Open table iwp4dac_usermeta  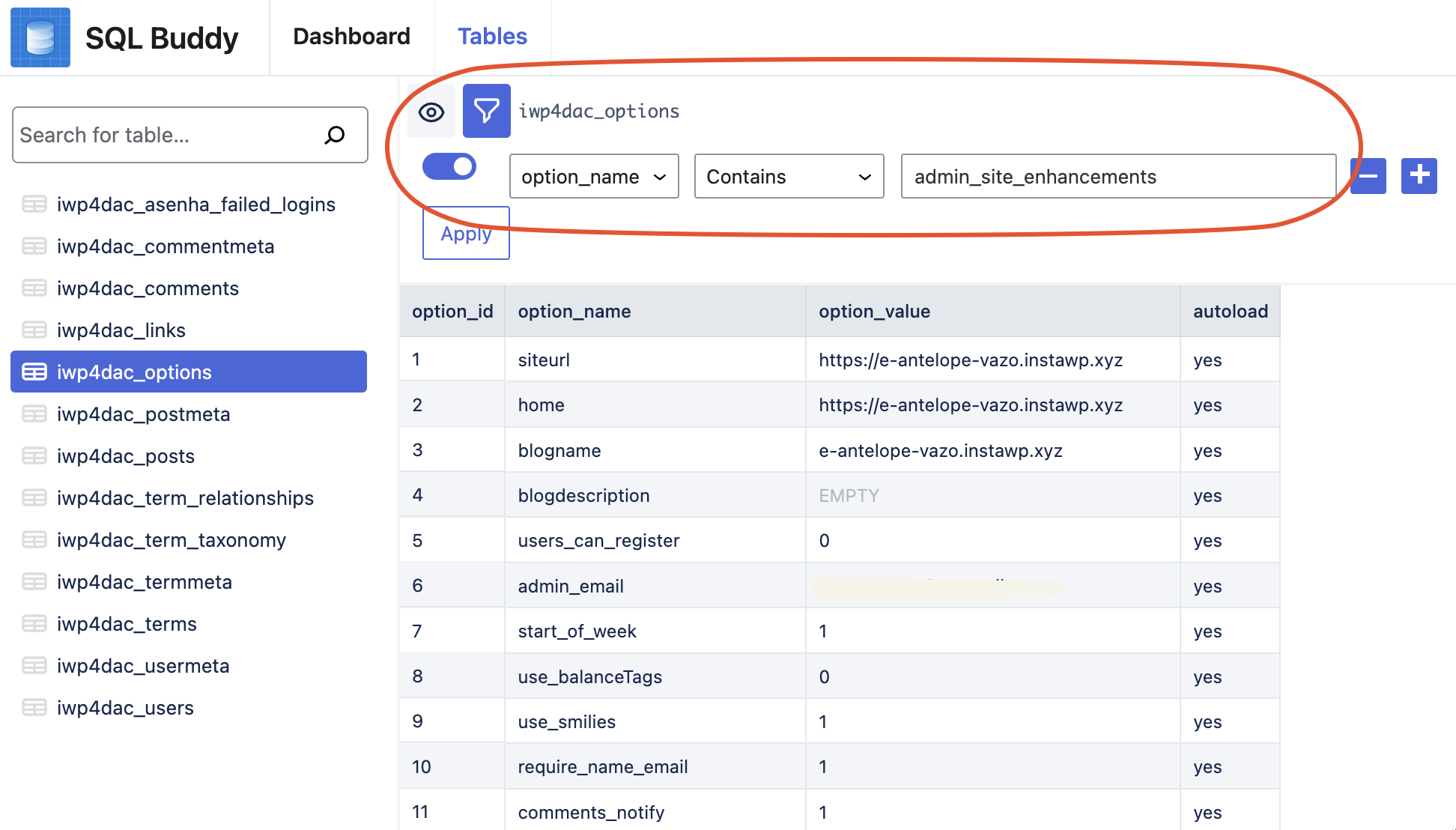click(189, 665)
